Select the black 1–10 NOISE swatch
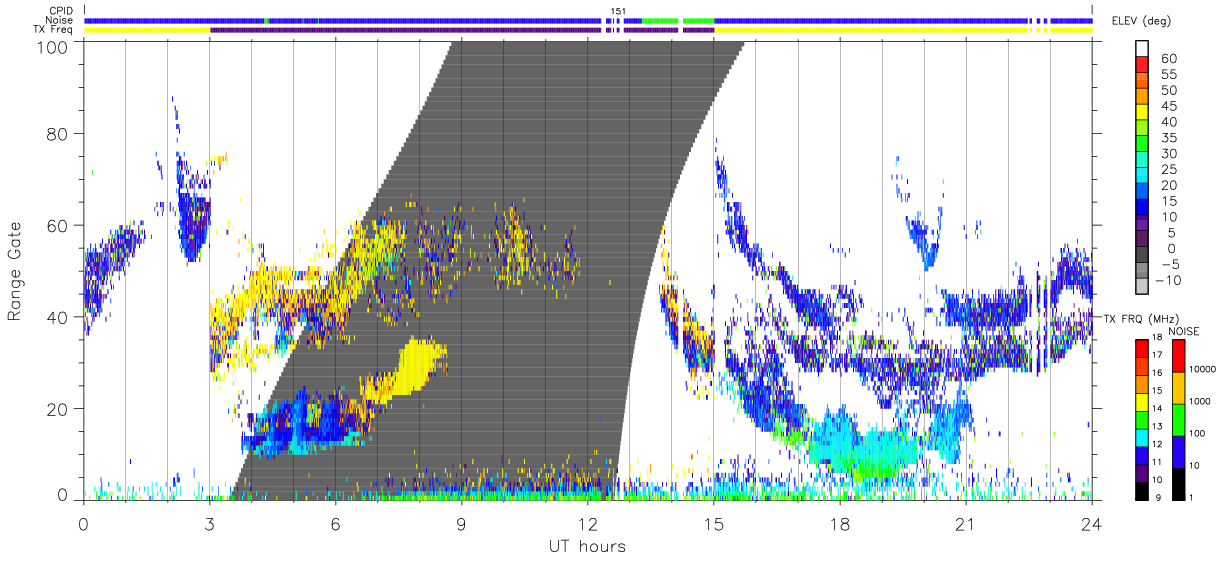The height and width of the screenshot is (567, 1228). pyautogui.click(x=1178, y=482)
